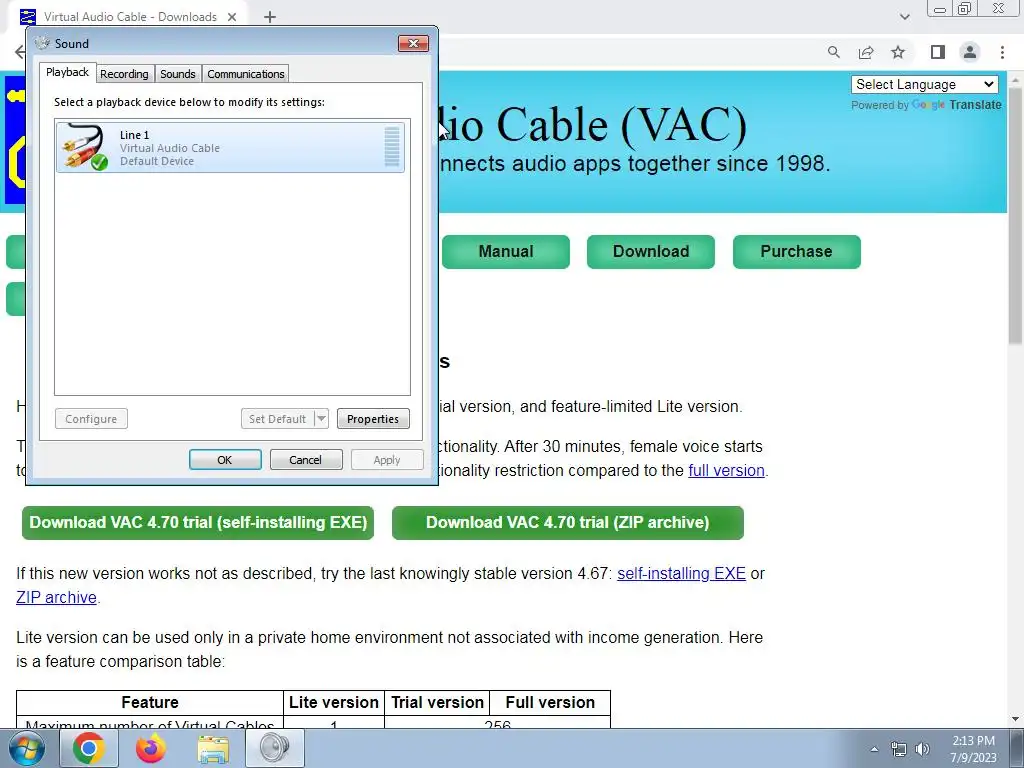Open the Communications tab
This screenshot has width=1024, height=768.
246,74
